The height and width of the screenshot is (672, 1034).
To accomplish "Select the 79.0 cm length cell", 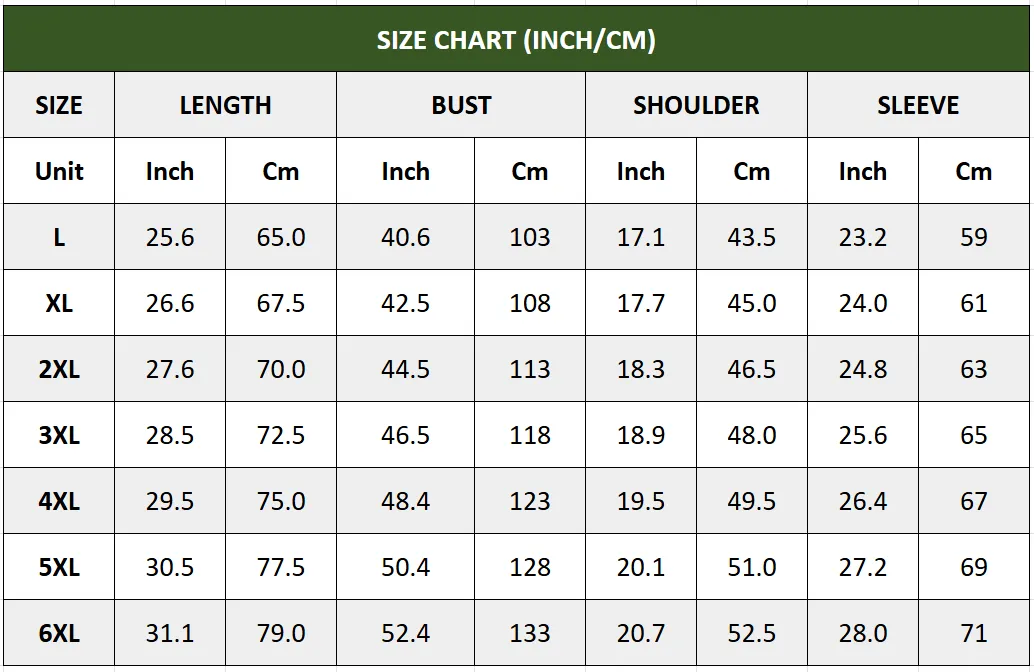I will [281, 632].
